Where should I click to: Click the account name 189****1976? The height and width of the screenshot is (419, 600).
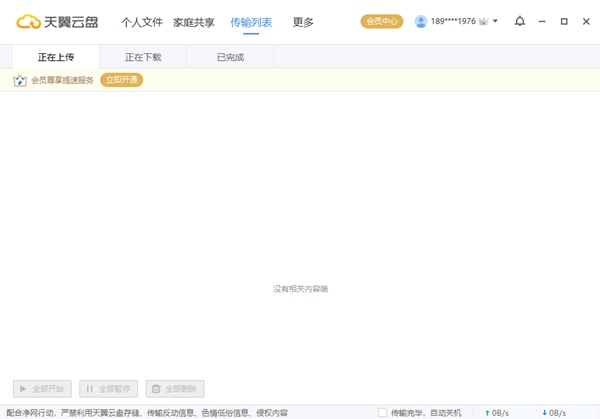pyautogui.click(x=453, y=21)
